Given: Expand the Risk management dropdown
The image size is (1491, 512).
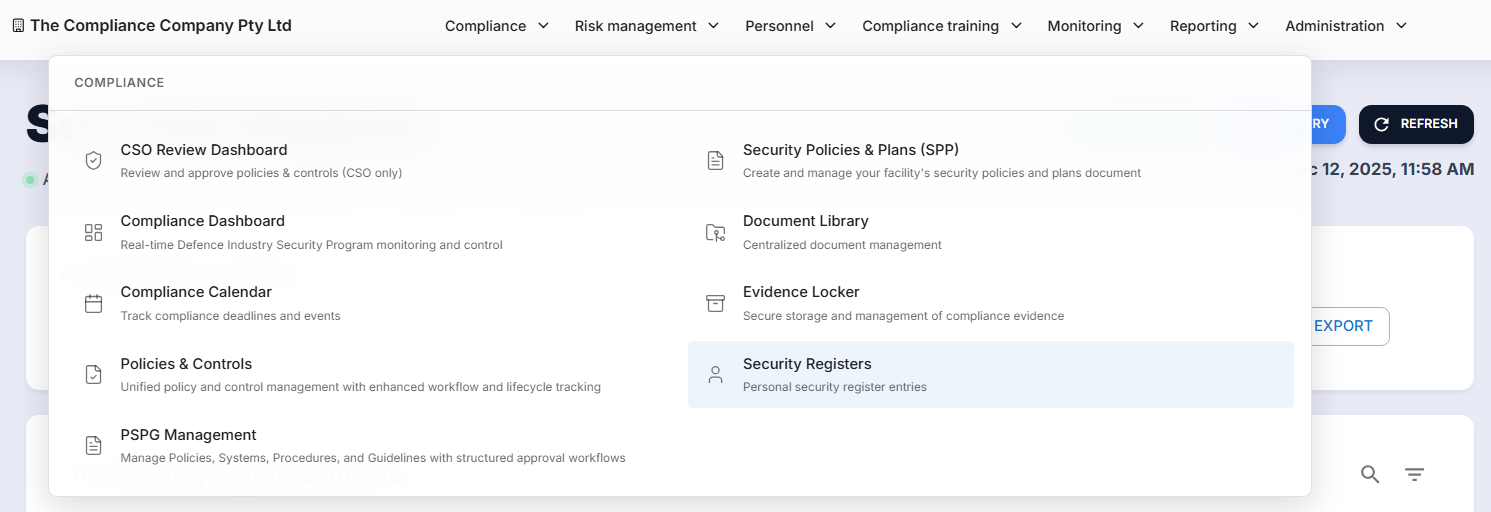Looking at the screenshot, I should (646, 26).
